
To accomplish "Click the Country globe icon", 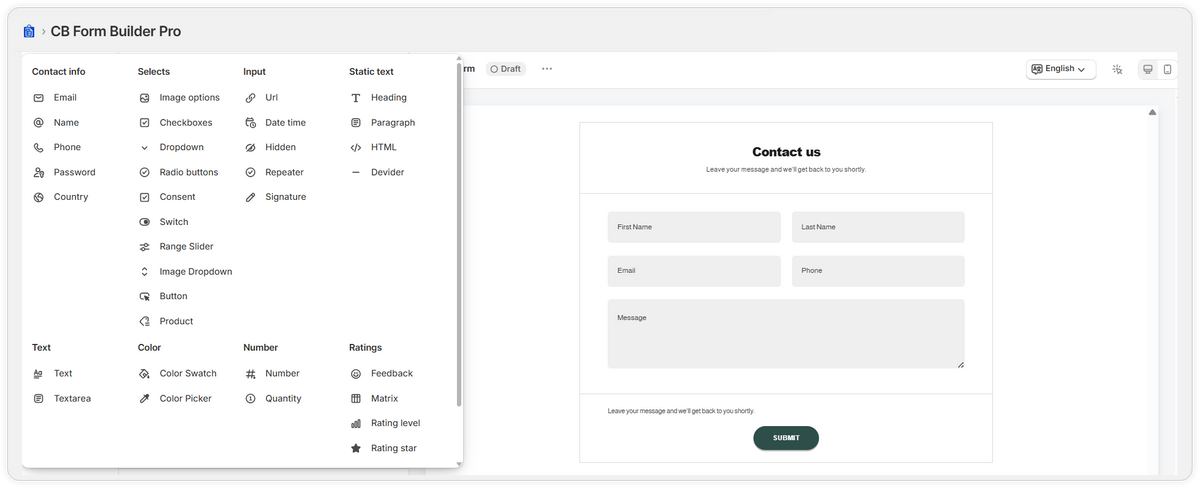I will tap(38, 197).
